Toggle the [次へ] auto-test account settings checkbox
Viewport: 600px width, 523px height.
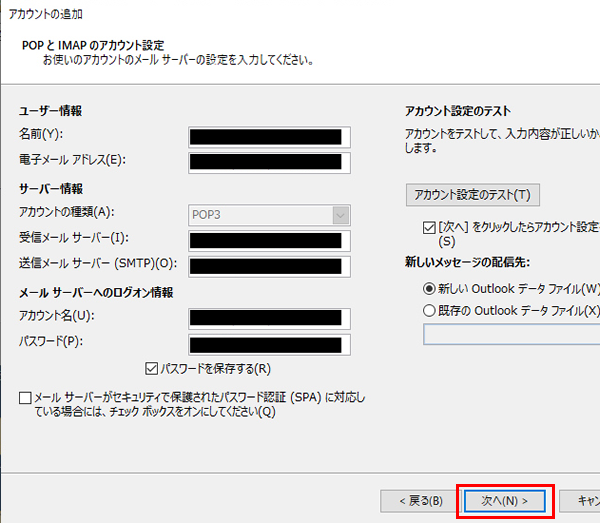pos(430,229)
